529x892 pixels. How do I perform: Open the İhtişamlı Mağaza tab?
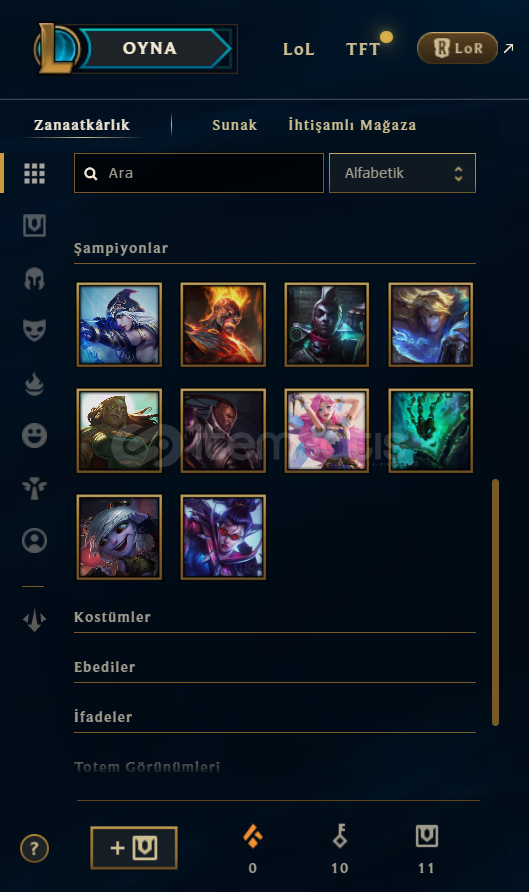click(352, 125)
